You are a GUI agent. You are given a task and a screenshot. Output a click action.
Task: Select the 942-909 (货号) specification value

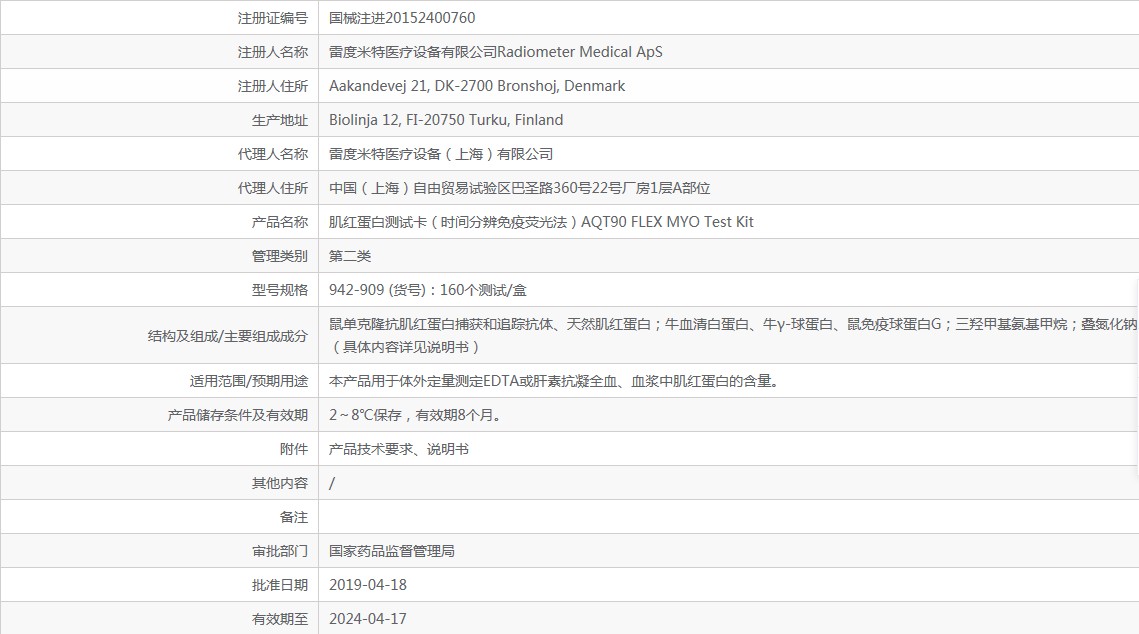[x=428, y=290]
